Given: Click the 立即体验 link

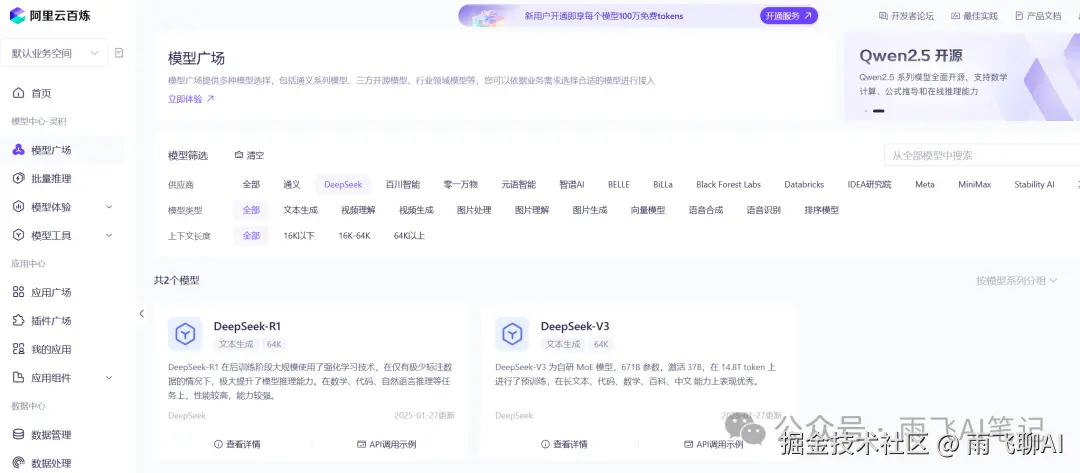Looking at the screenshot, I should pos(191,98).
